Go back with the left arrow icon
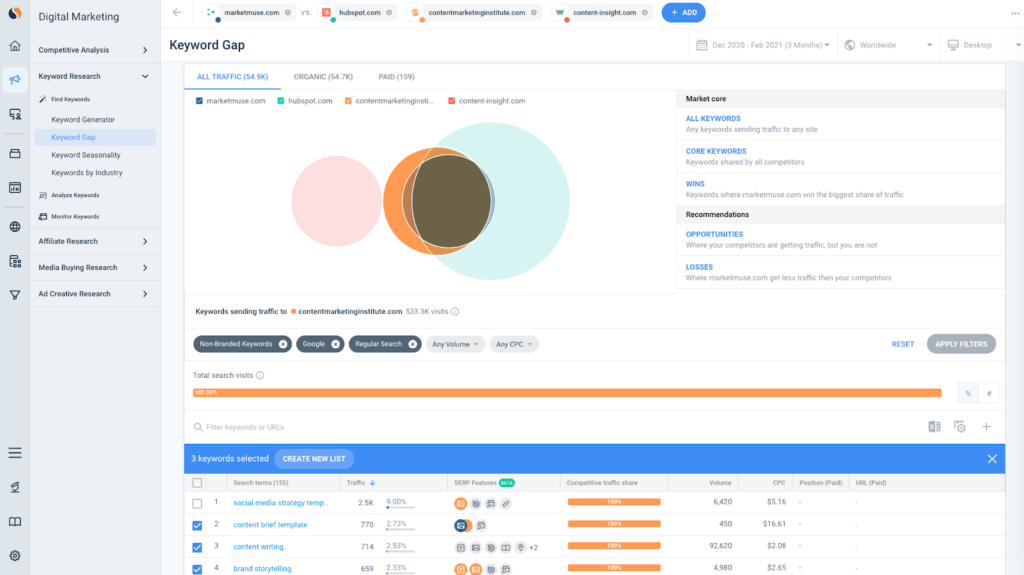Viewport: 1024px width, 575px height. (177, 12)
